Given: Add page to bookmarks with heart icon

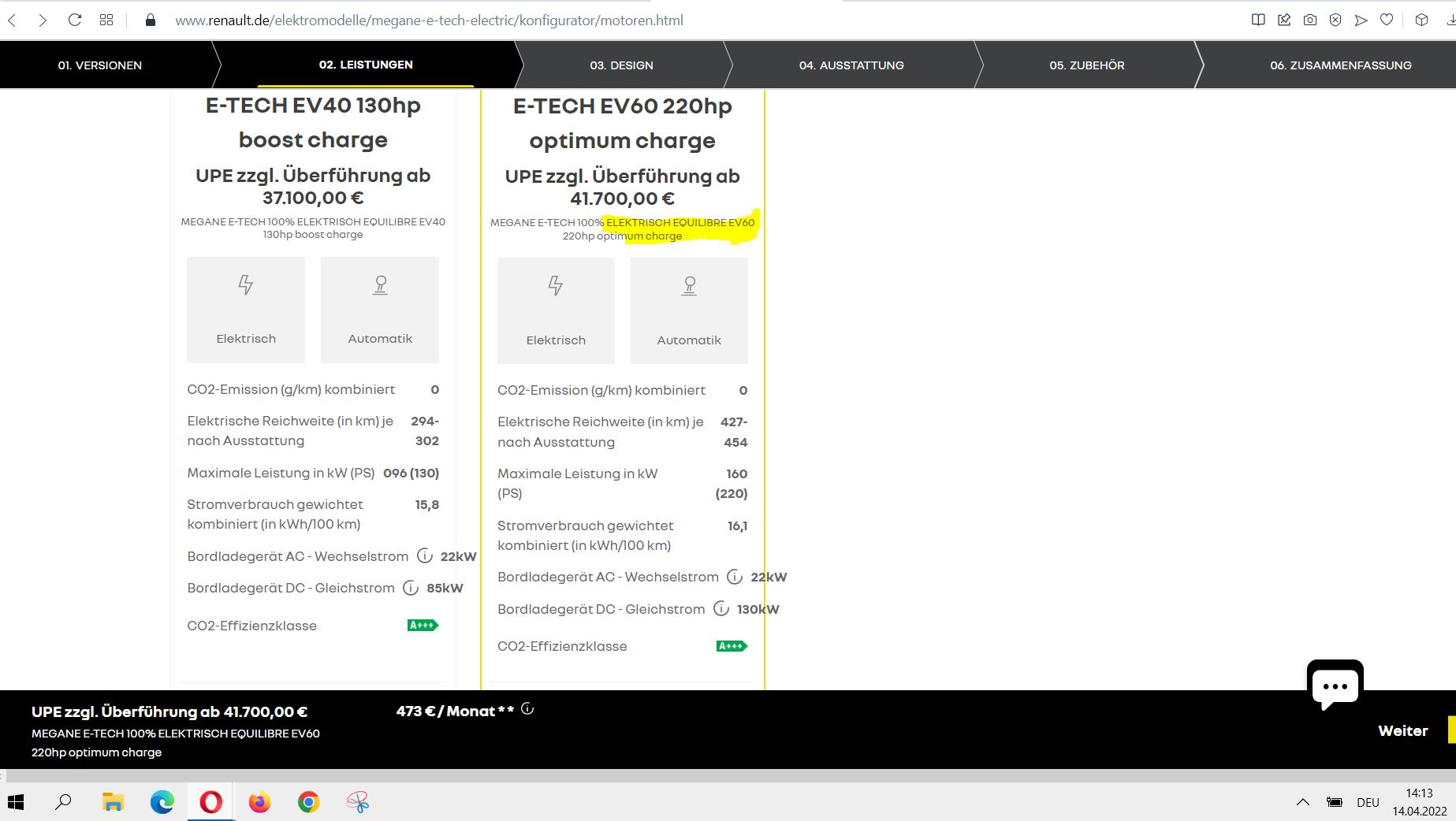Looking at the screenshot, I should [1387, 20].
